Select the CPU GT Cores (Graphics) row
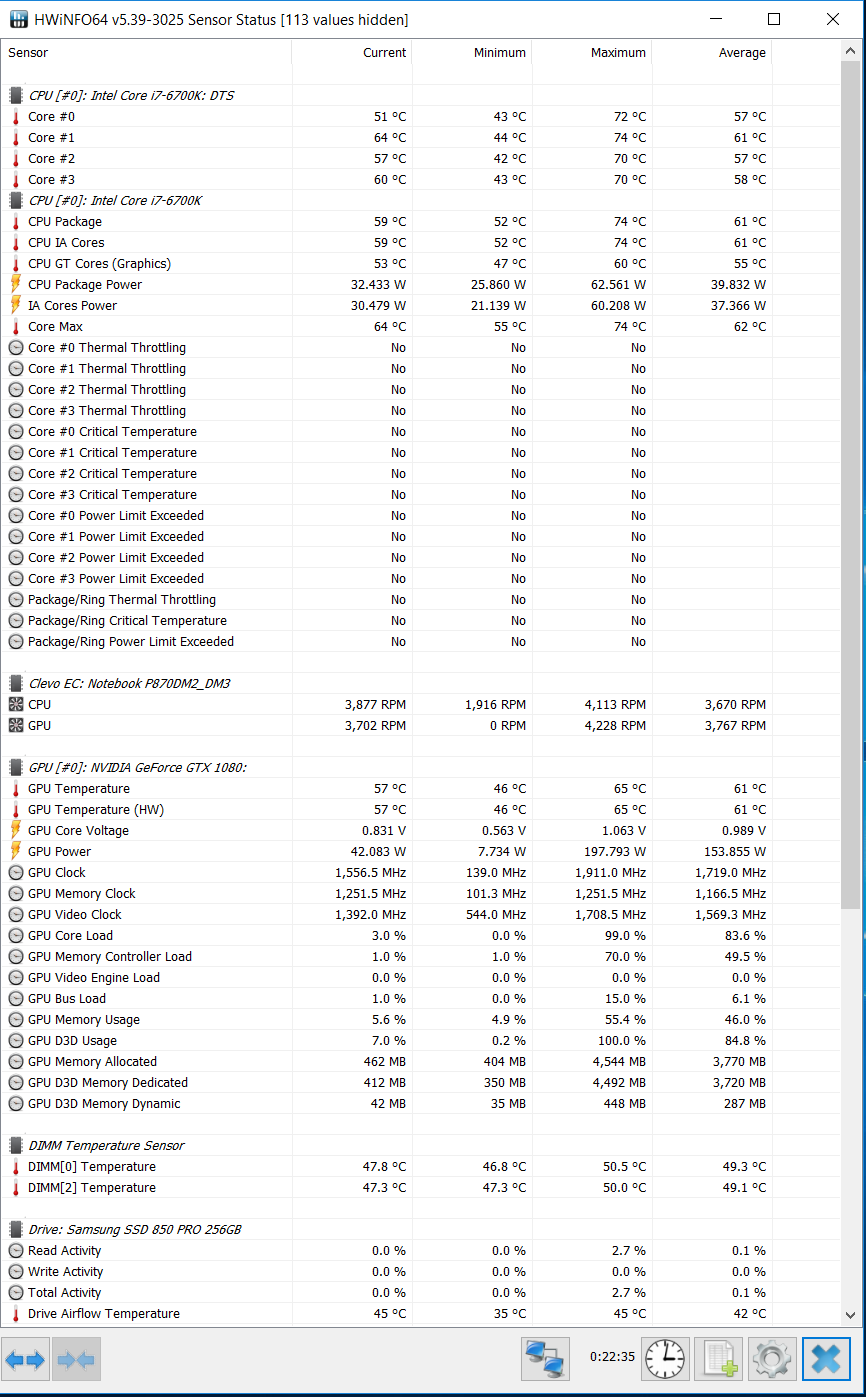The width and height of the screenshot is (866, 1397). point(421,264)
